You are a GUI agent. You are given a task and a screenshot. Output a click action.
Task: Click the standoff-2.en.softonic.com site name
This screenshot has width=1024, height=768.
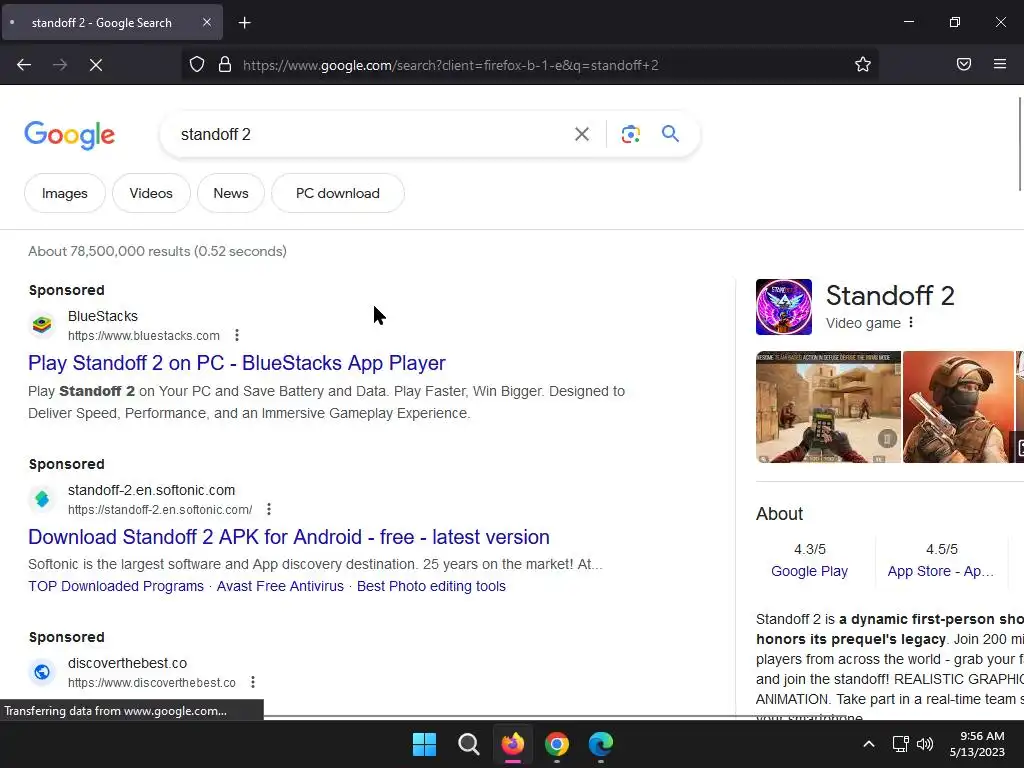coord(152,490)
